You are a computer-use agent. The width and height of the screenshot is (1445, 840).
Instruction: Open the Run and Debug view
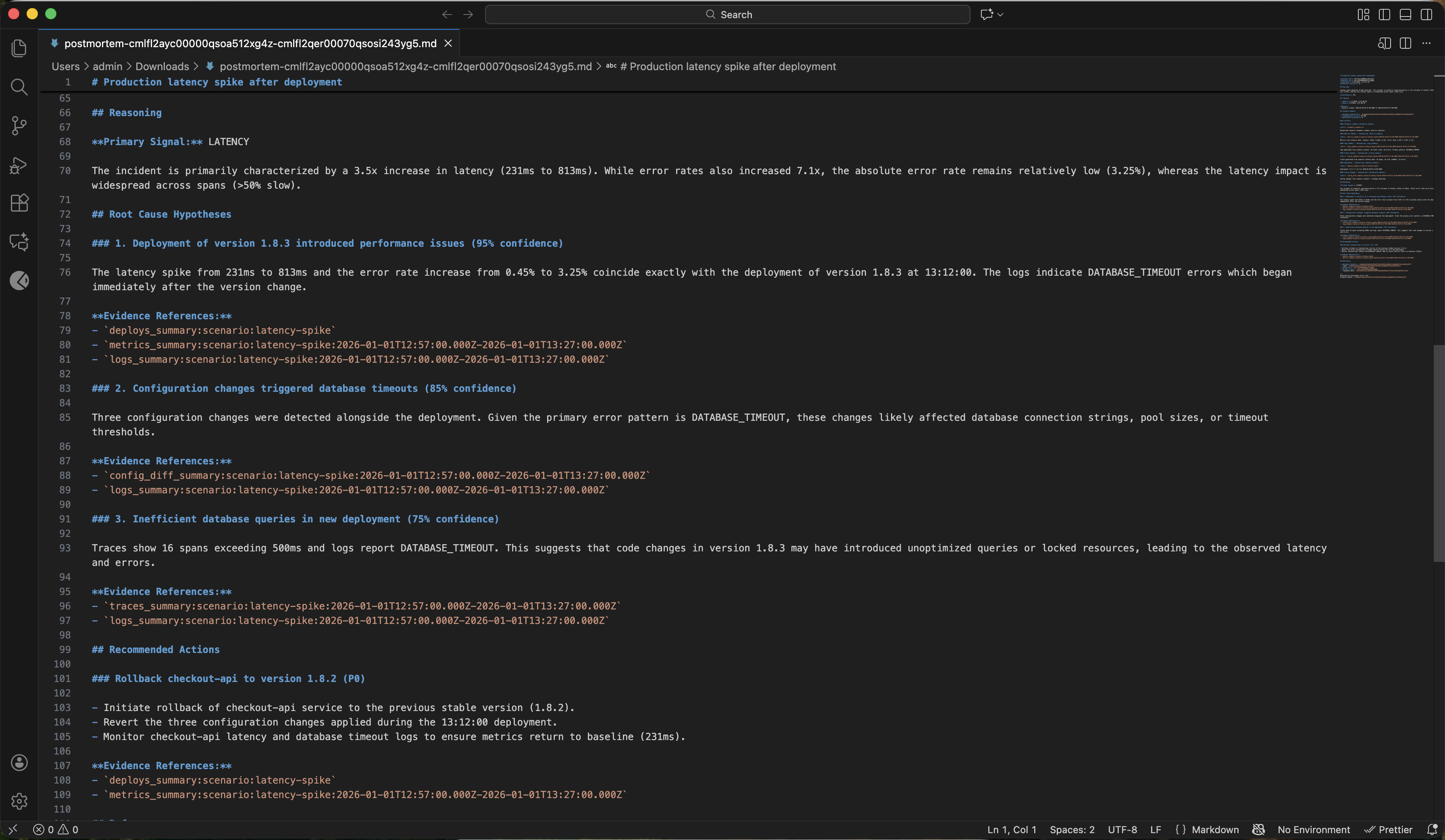point(19,165)
